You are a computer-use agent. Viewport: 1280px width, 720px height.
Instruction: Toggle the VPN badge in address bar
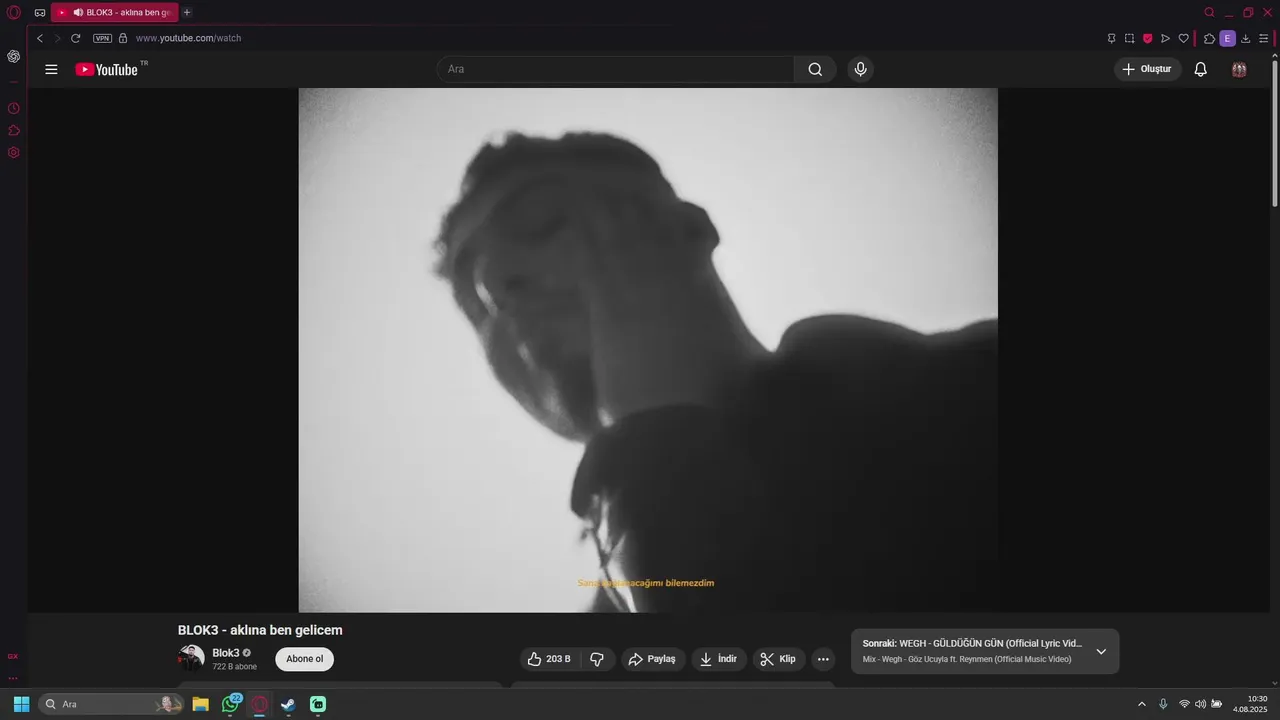click(102, 38)
